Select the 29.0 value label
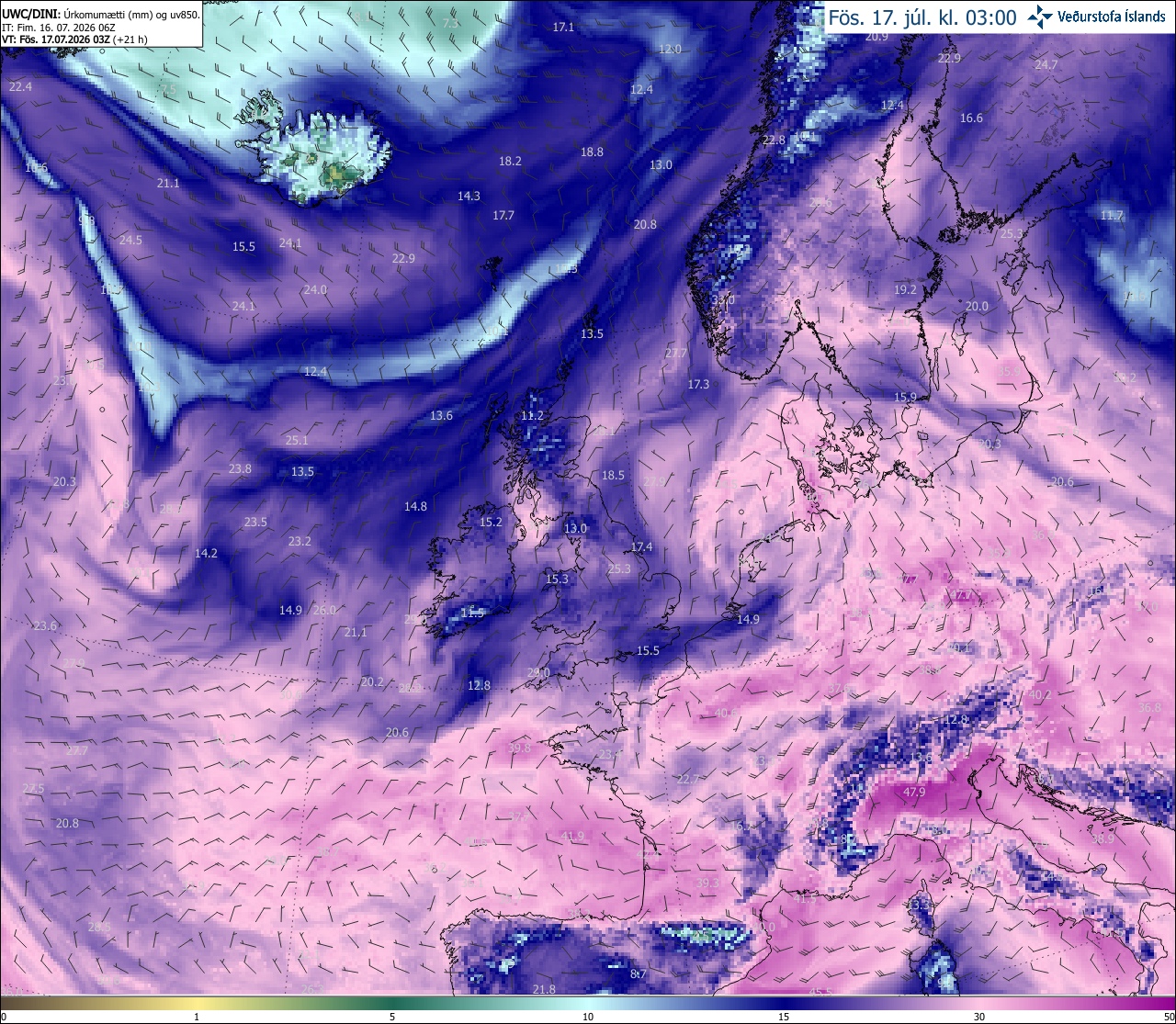Screen dimensions: 1176x1024 coord(538,672)
